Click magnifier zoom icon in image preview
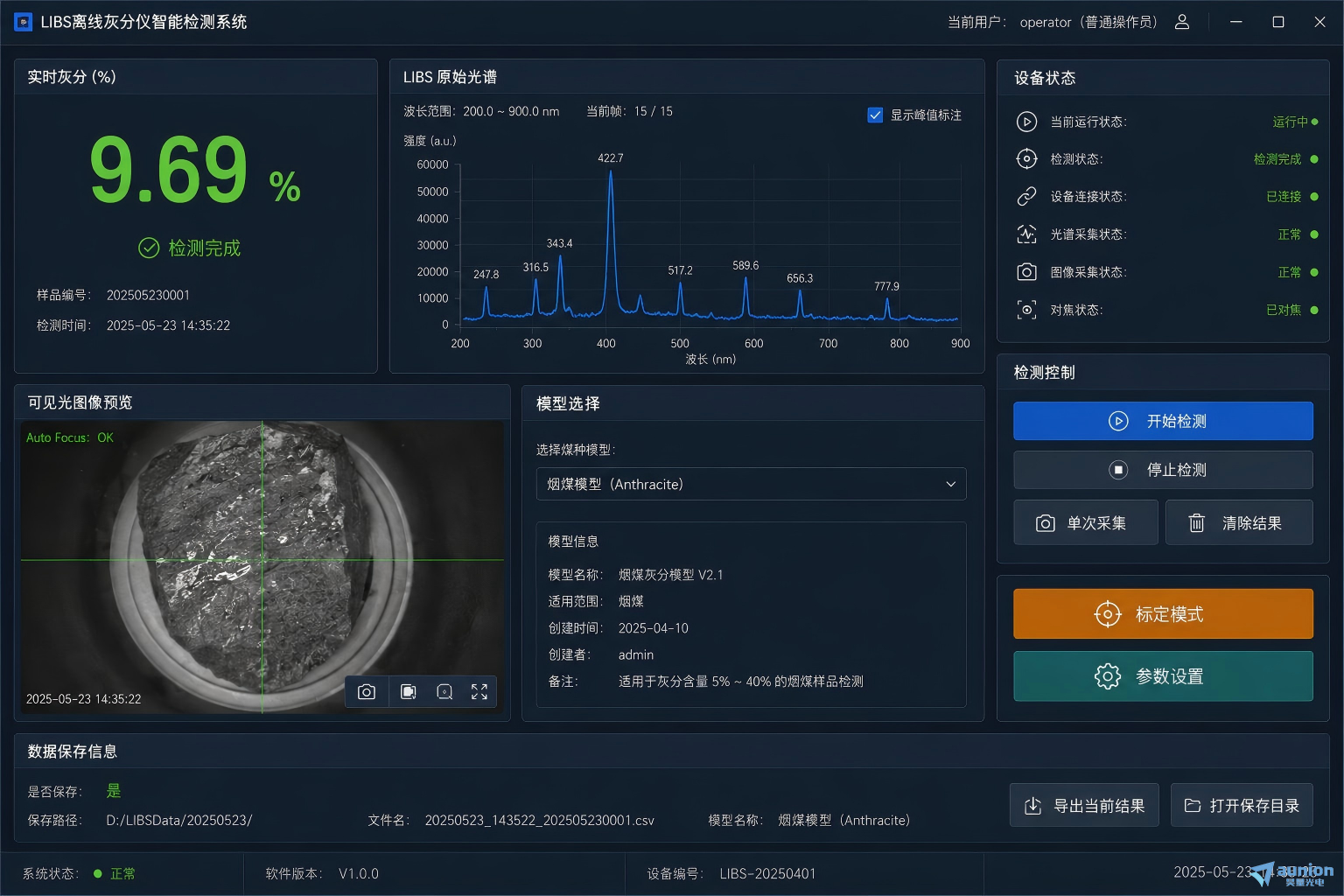Image resolution: width=1344 pixels, height=896 pixels. [444, 692]
